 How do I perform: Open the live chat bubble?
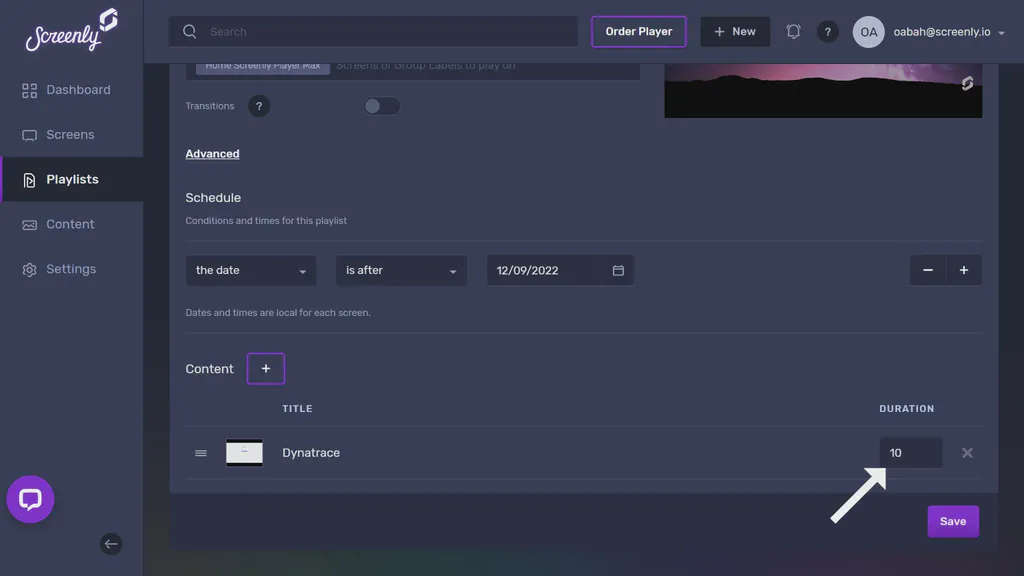point(30,499)
